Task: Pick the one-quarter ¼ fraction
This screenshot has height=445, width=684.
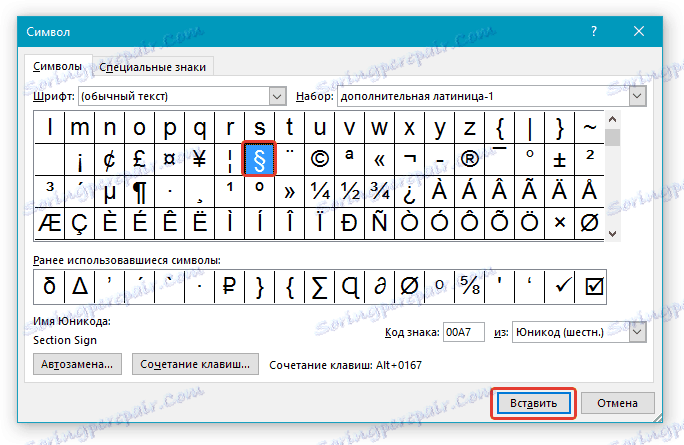Action: tap(319, 192)
